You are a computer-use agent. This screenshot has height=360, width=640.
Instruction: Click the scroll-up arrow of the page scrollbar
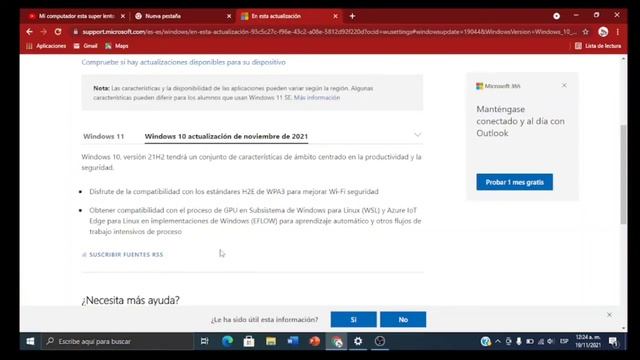pyautogui.click(x=623, y=59)
